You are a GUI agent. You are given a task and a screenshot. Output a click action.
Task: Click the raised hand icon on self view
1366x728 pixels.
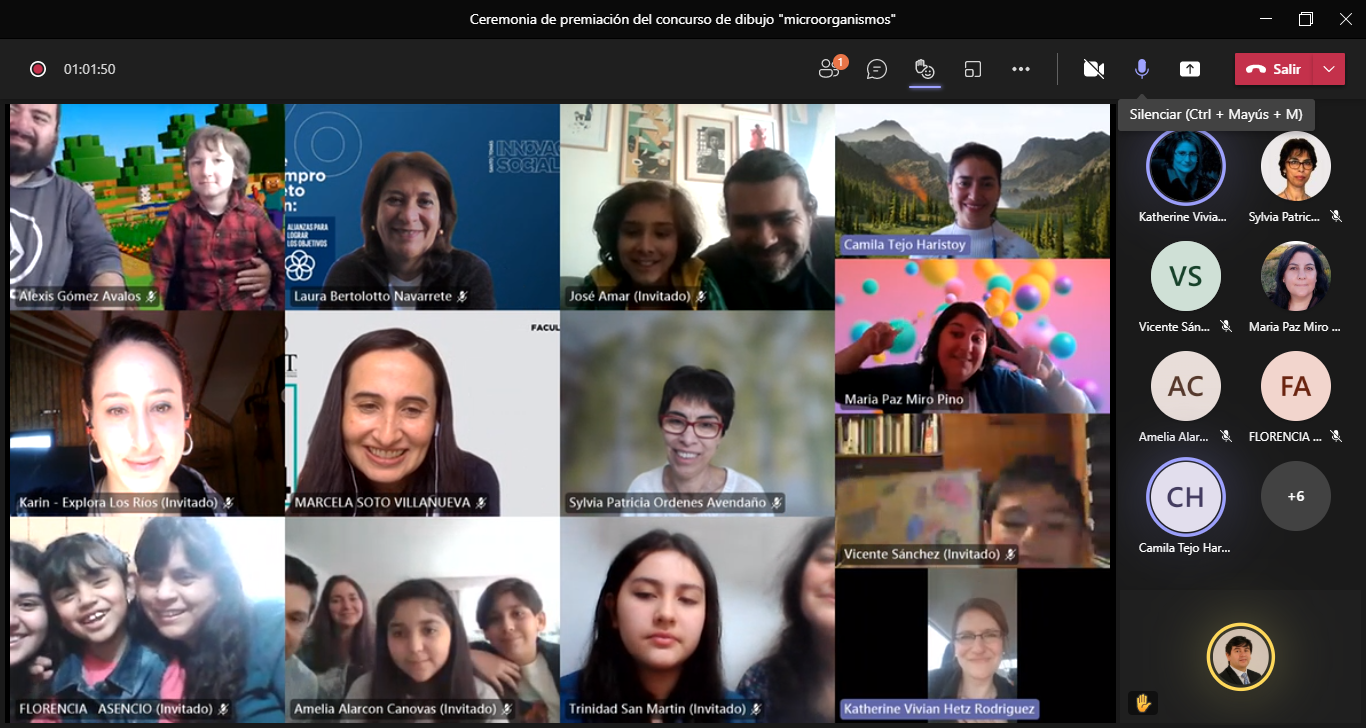(x=1142, y=702)
